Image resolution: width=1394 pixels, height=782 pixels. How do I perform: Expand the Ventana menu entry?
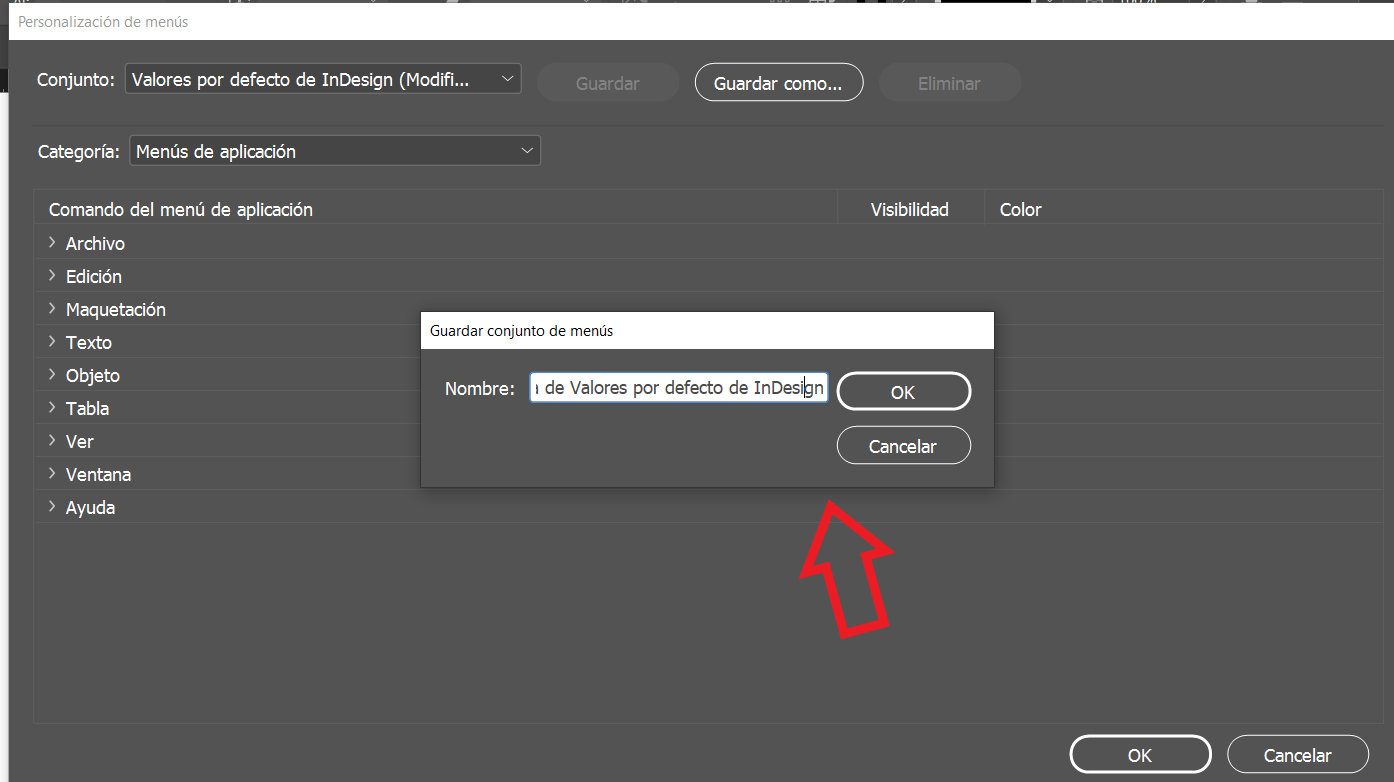point(52,474)
